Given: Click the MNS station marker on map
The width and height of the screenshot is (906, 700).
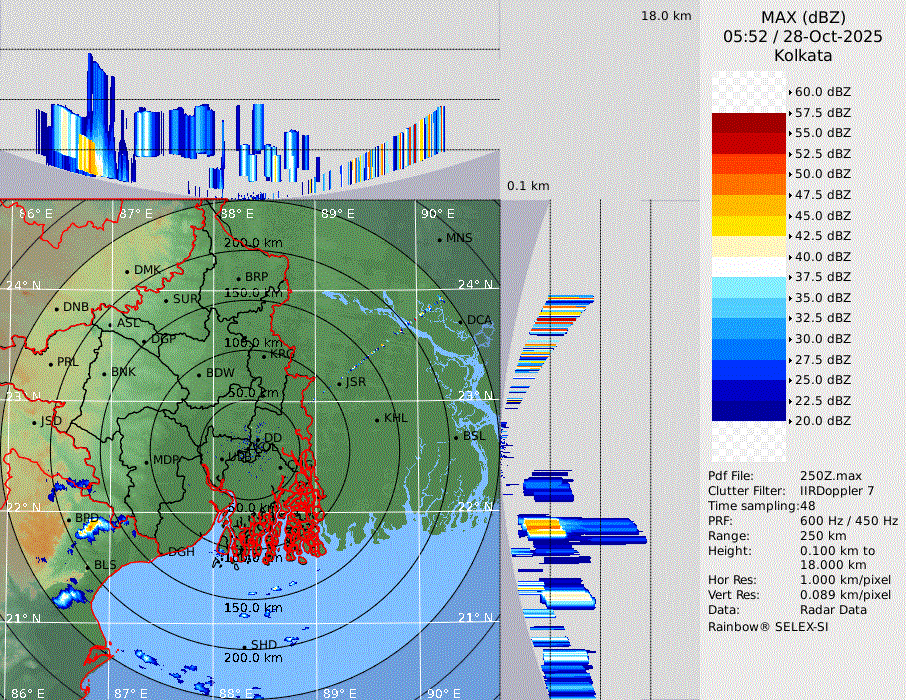Looking at the screenshot, I should pyautogui.click(x=440, y=239).
